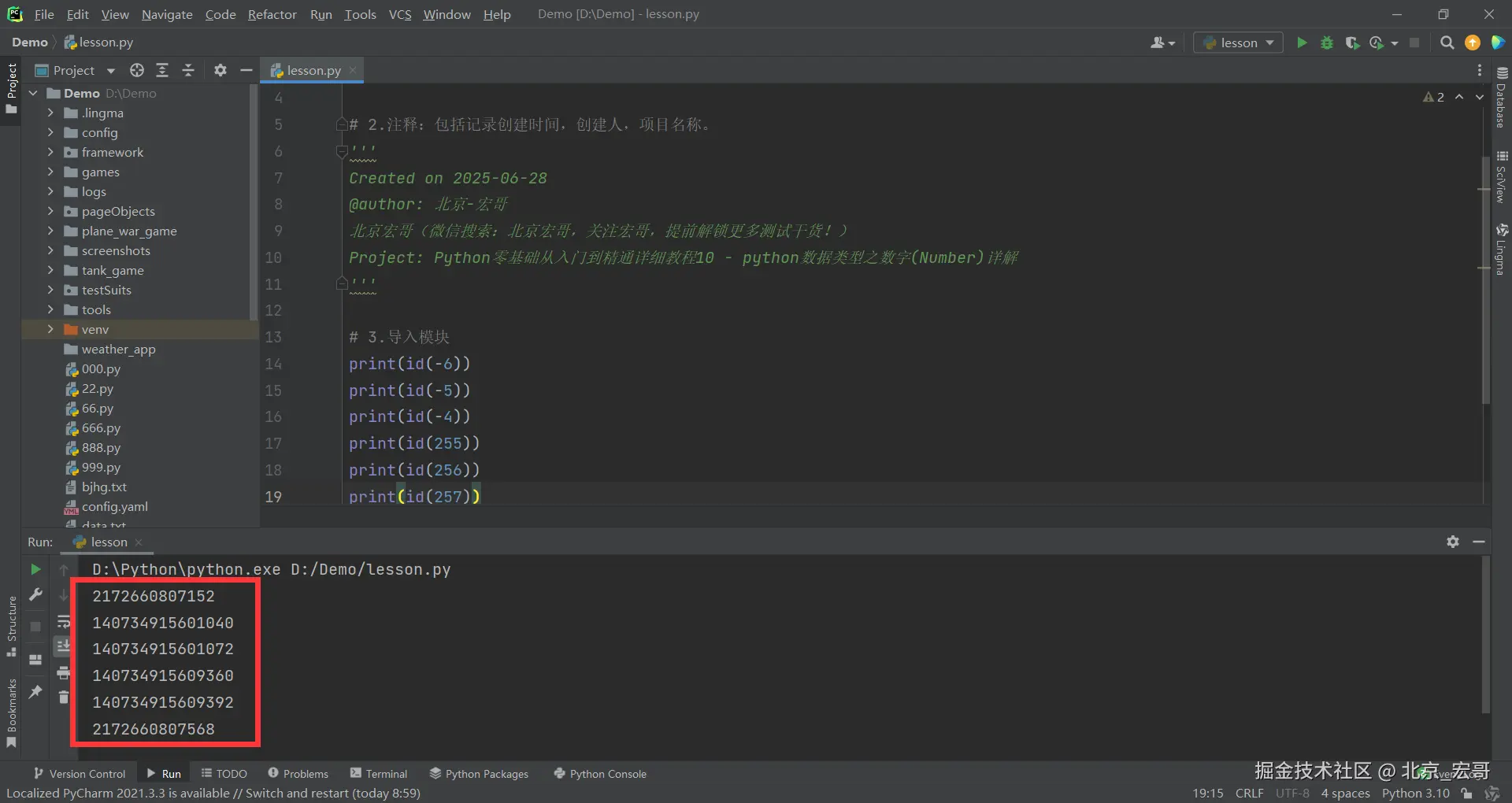This screenshot has width=1512, height=803.
Task: Open the Bookmarks side panel
Action: point(11,713)
